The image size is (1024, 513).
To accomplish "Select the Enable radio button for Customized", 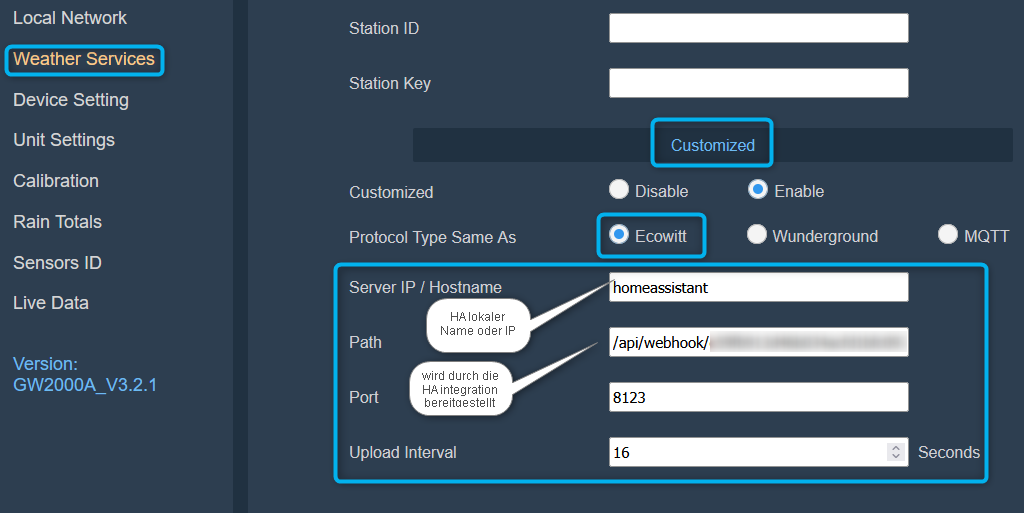I will pyautogui.click(x=758, y=189).
